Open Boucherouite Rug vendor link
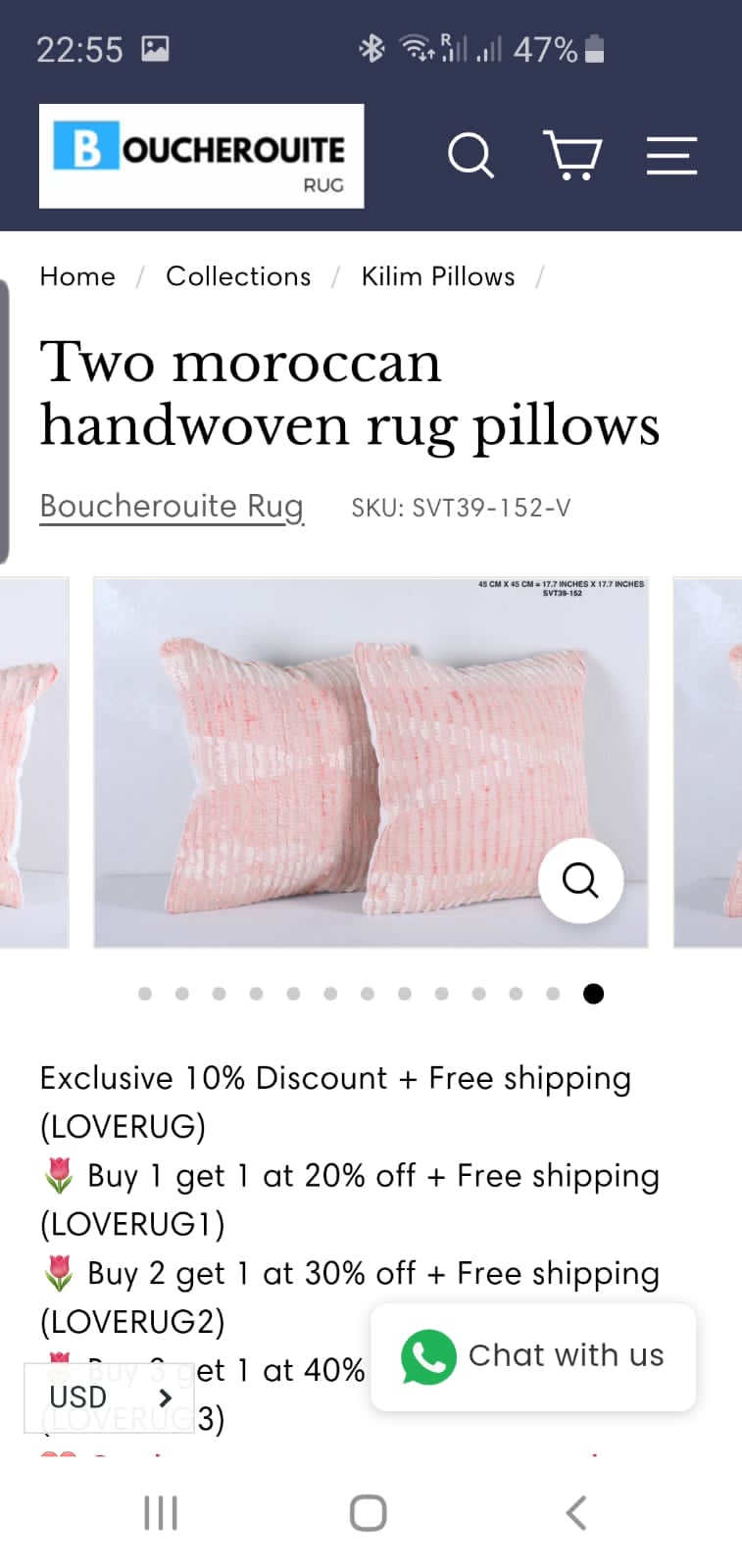742x1568 pixels. (x=172, y=507)
